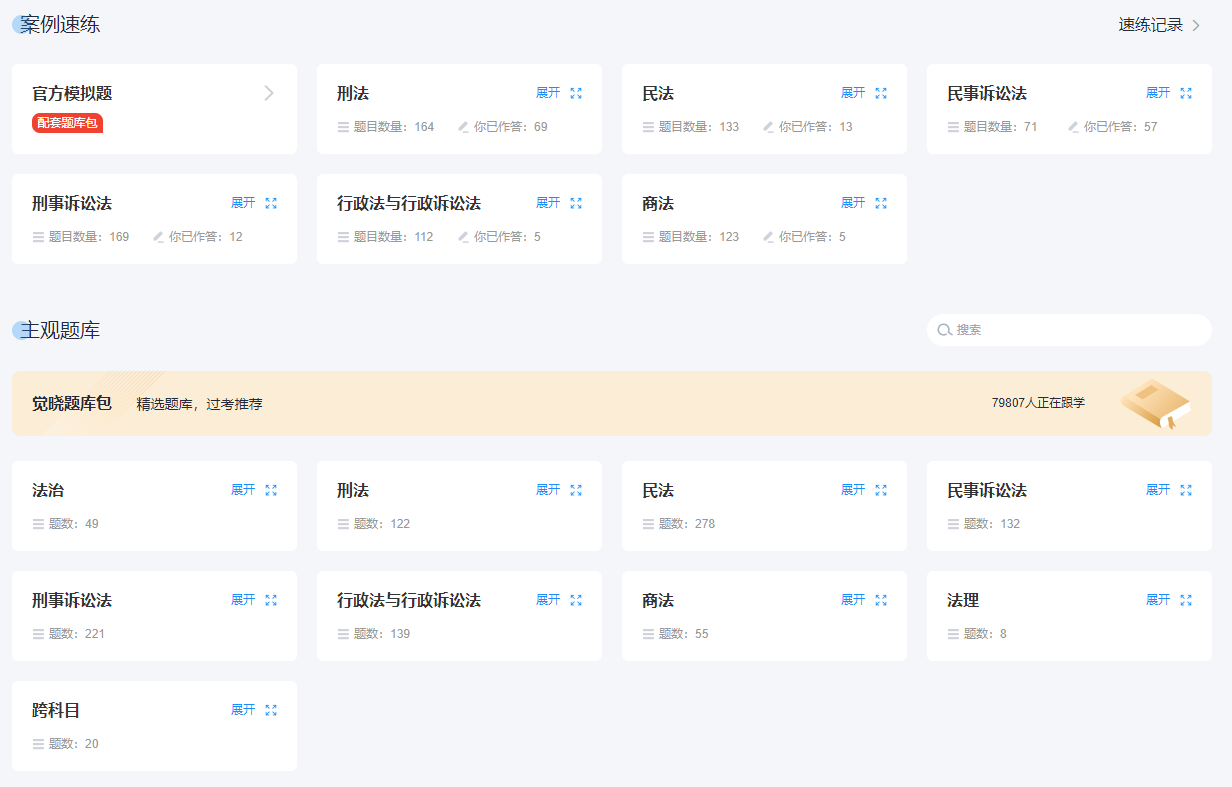Image resolution: width=1232 pixels, height=787 pixels.
Task: Expand the 主观题库 商法 card
Action: 853,600
